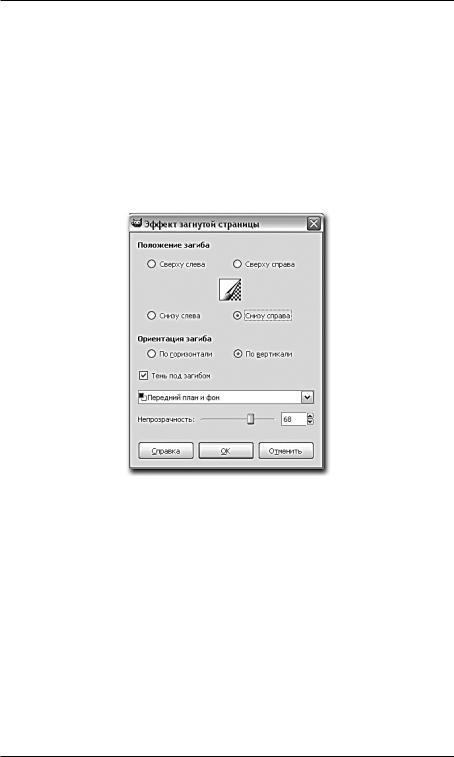Click the foreground/background color icon in combo box
This screenshot has width=454, height=757.
click(142, 397)
